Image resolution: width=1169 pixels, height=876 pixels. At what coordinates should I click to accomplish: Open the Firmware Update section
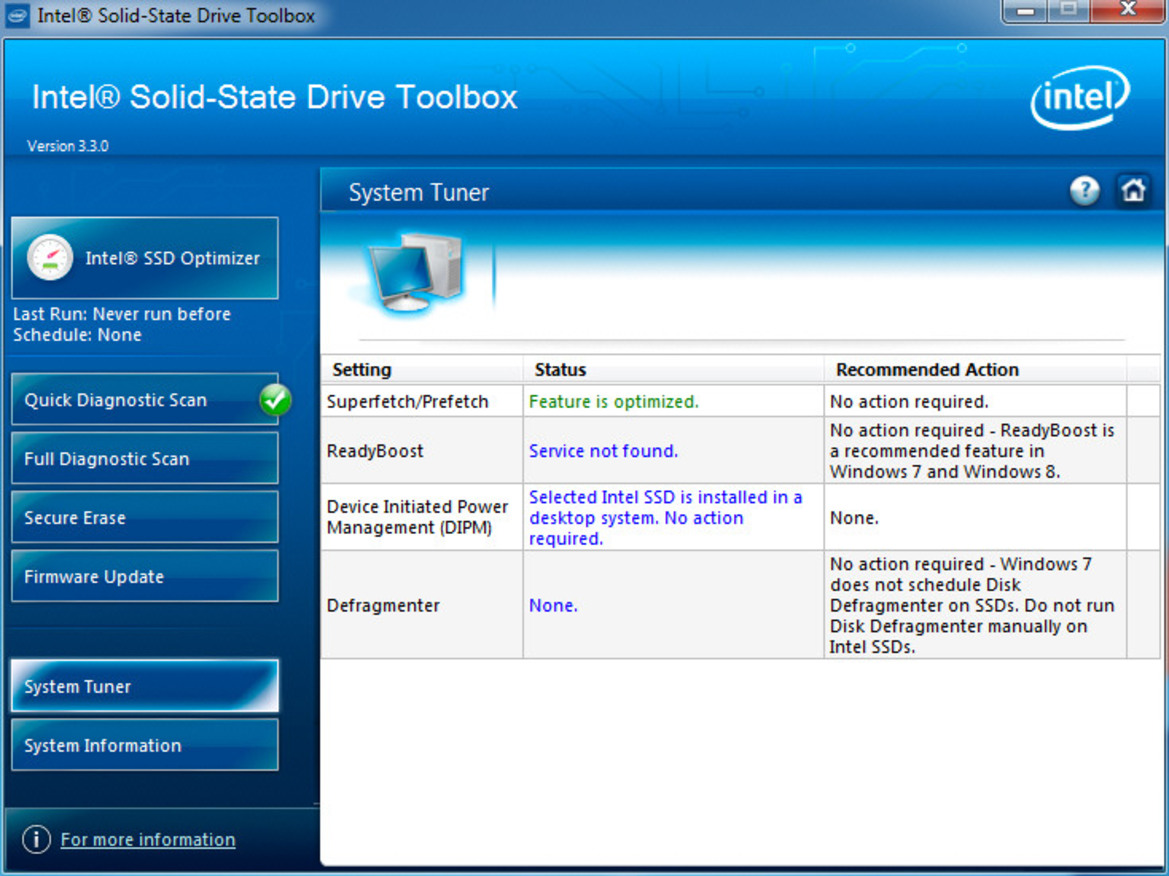coord(145,576)
